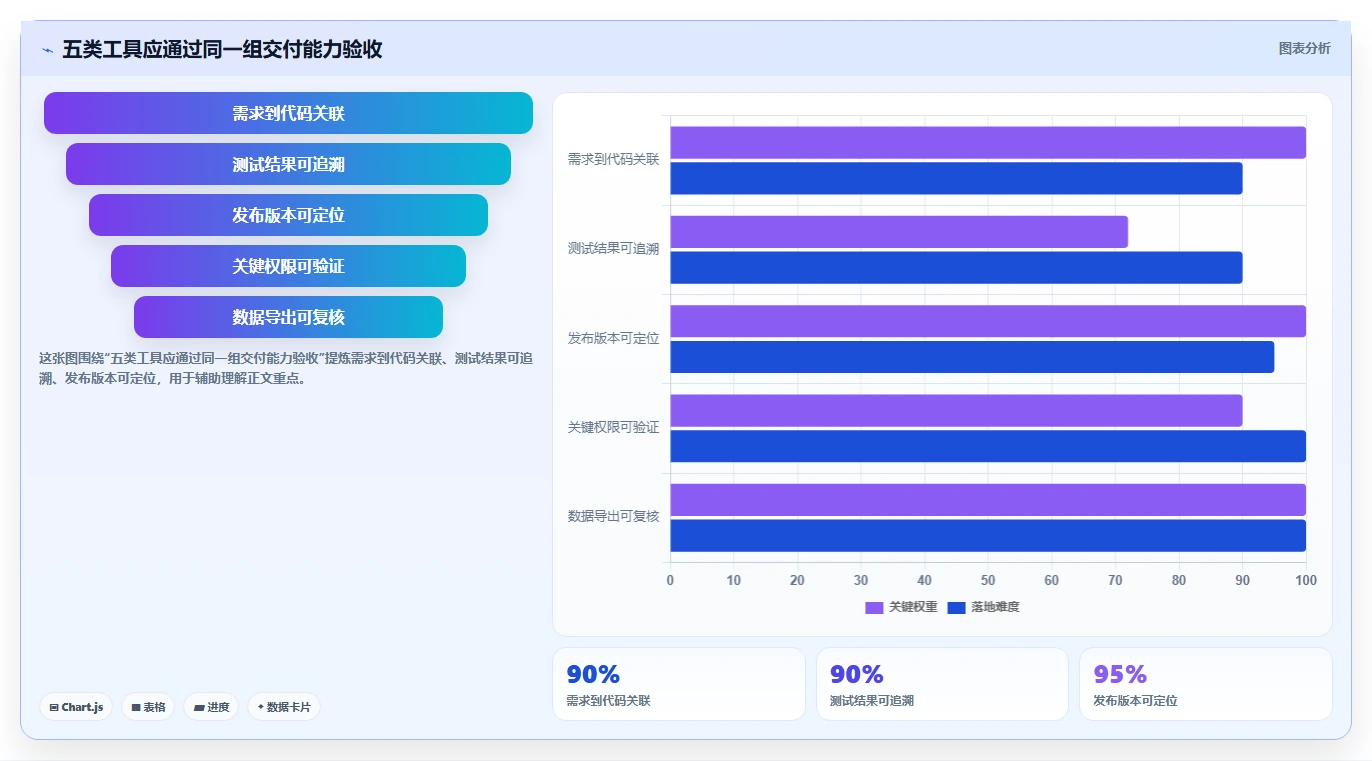Click the 表格 tag icon
Viewport: 1372px width, 761px height.
coord(136,707)
